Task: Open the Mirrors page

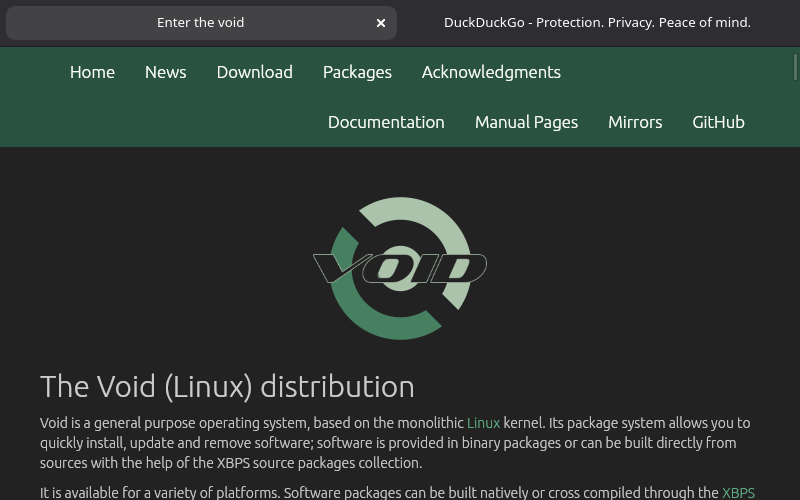Action: click(x=635, y=122)
